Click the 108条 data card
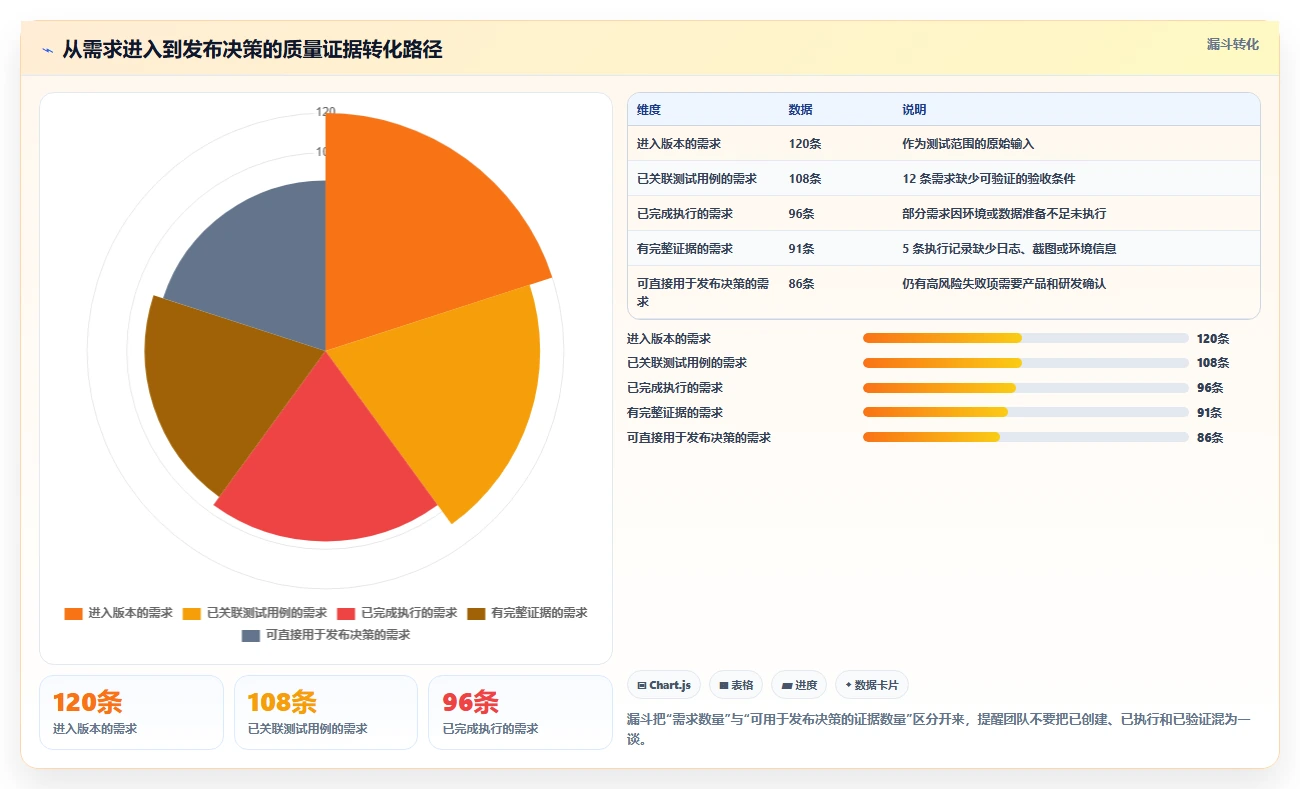1300x789 pixels. [326, 712]
